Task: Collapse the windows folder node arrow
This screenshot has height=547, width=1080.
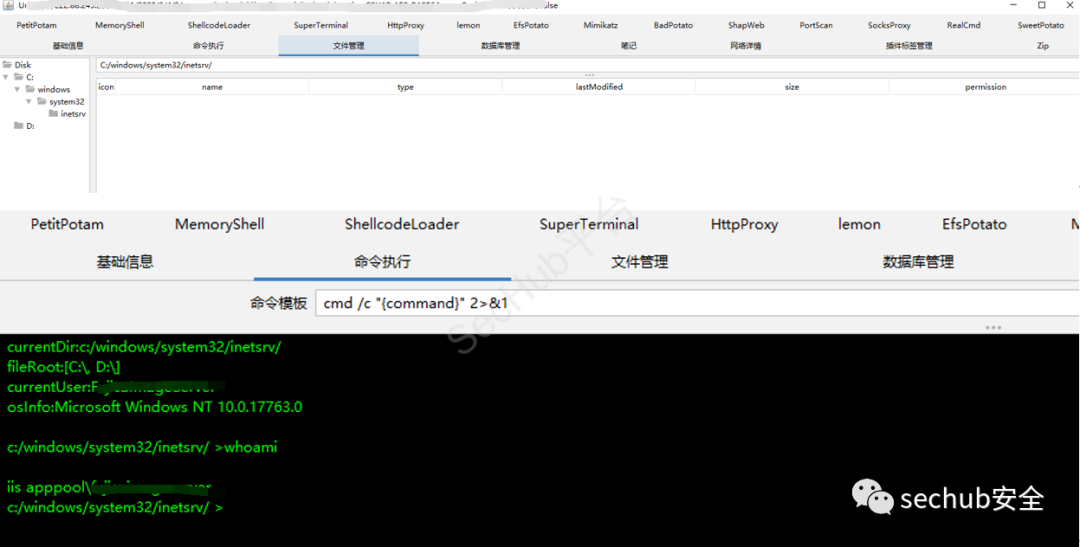Action: [x=17, y=89]
